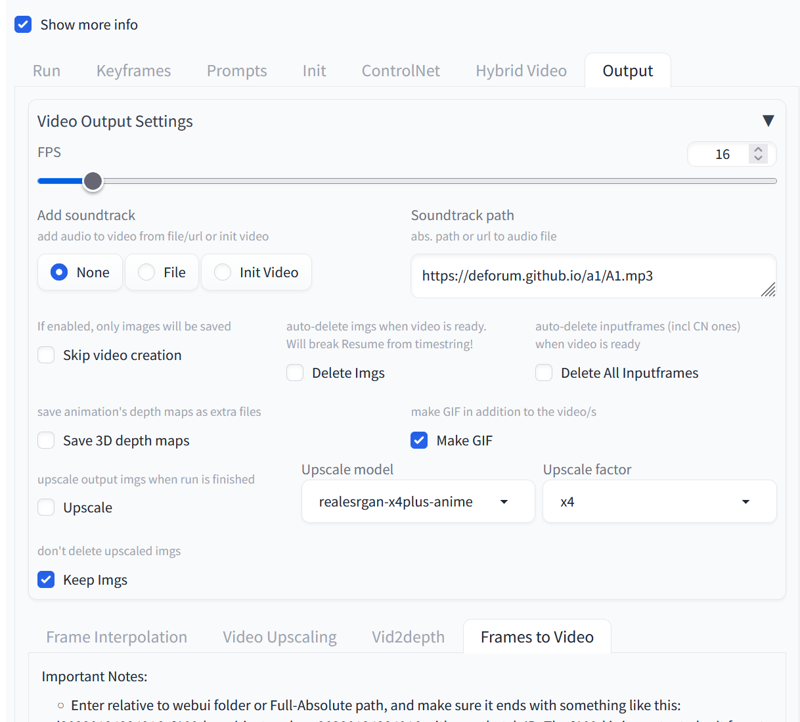Click the Important Notes heading text
Image resolution: width=800 pixels, height=722 pixels.
pyautogui.click(x=94, y=677)
